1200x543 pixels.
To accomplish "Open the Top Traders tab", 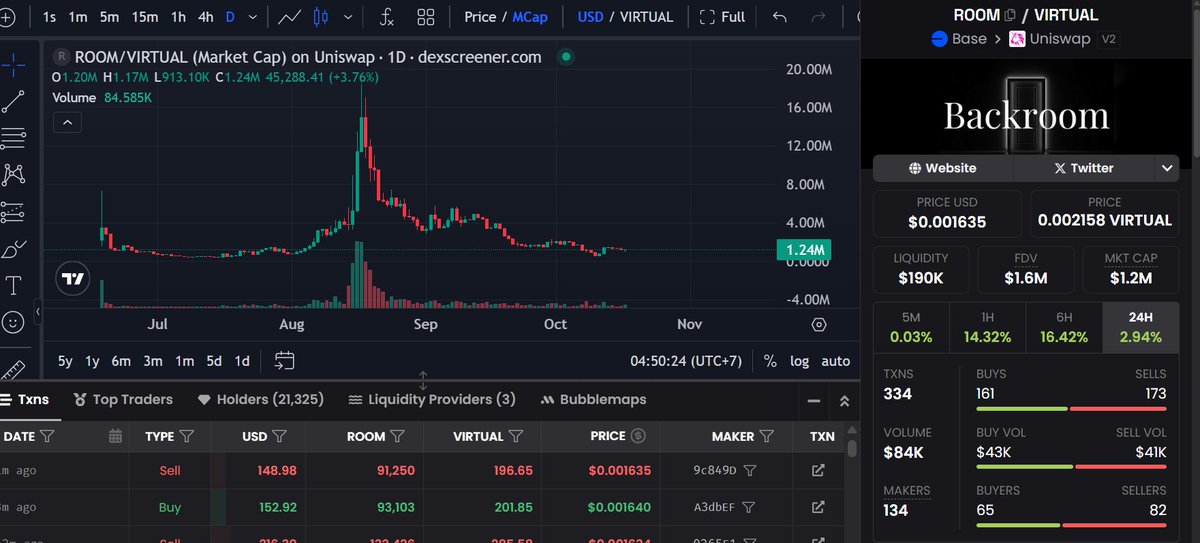I will (123, 399).
